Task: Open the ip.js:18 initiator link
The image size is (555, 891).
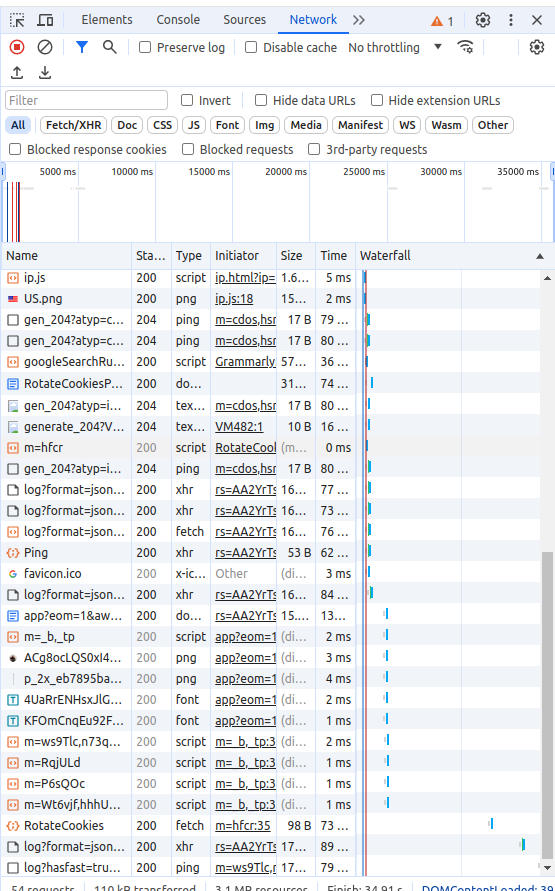Action: (x=234, y=299)
